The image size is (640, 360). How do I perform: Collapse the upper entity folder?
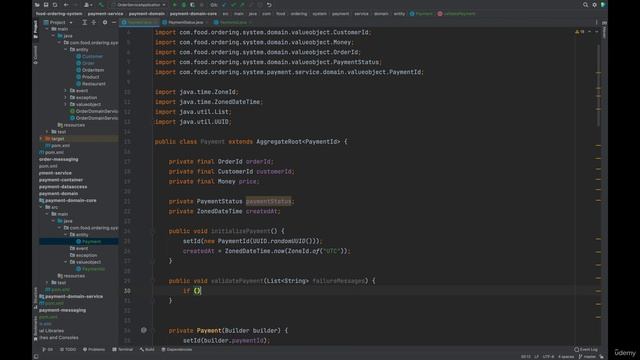[x=65, y=49]
